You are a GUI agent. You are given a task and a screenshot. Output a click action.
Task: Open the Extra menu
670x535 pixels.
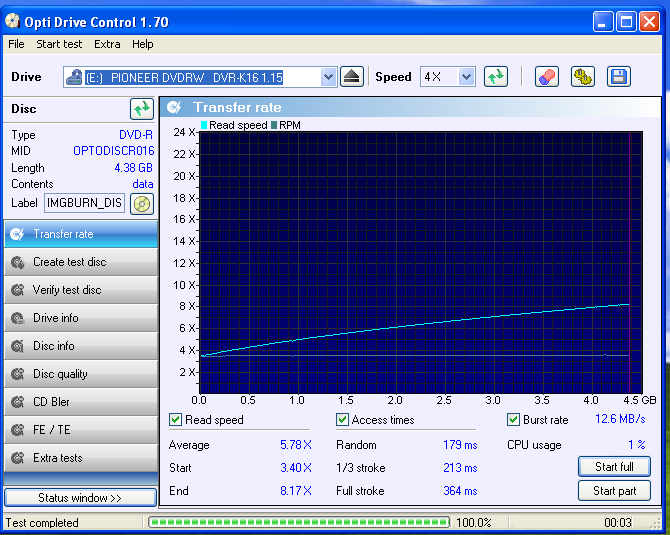[107, 44]
